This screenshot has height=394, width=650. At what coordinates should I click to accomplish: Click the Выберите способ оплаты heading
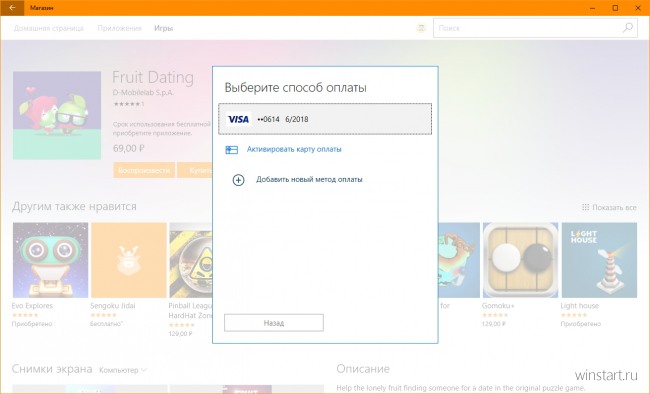click(x=296, y=88)
